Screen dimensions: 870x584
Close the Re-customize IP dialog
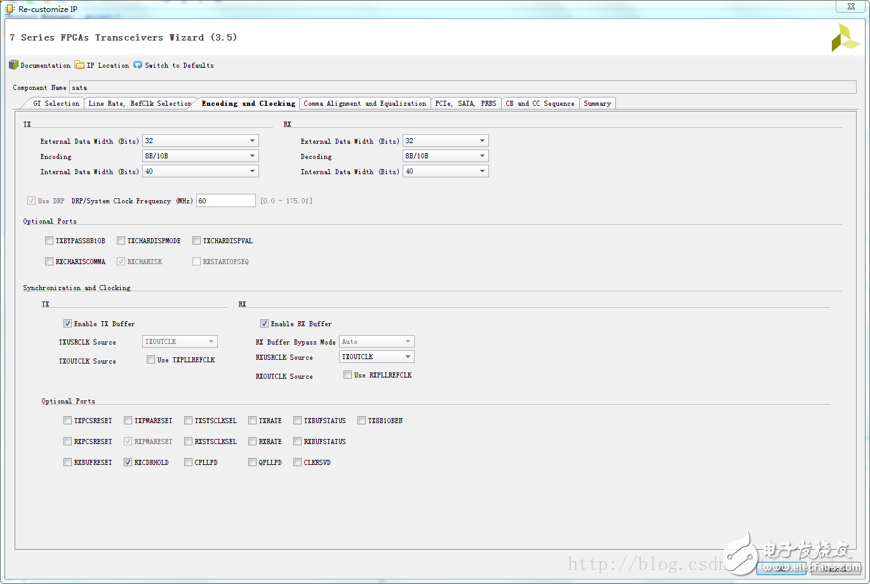850,7
